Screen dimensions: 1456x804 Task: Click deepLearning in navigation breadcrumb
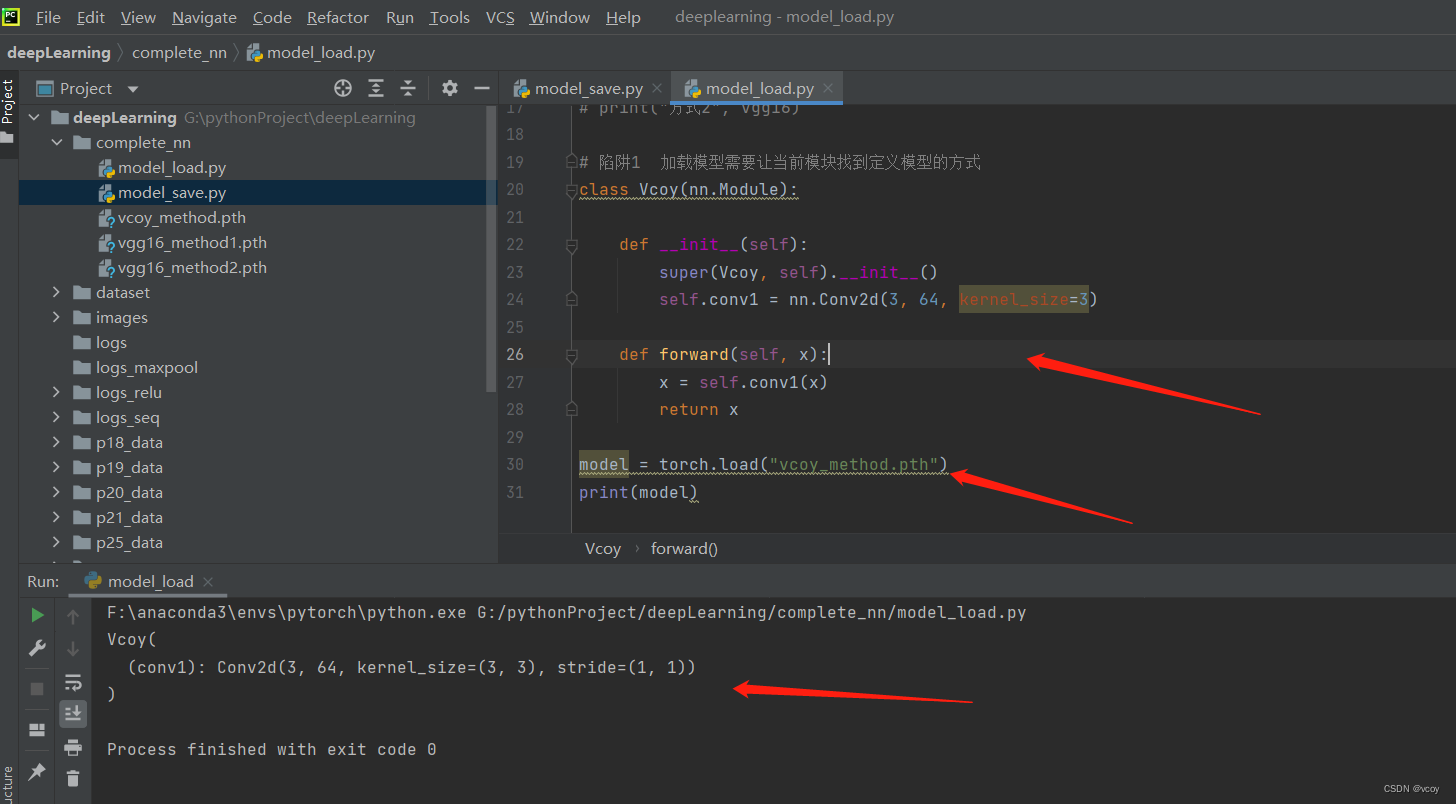click(59, 53)
